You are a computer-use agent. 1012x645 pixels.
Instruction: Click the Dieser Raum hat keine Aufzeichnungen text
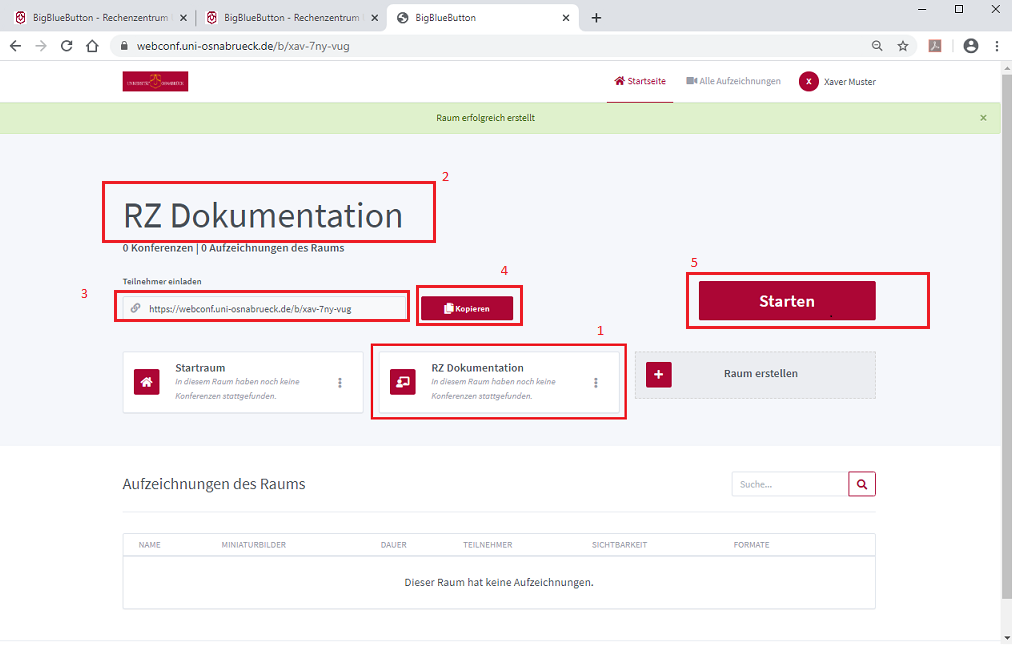[x=499, y=582]
